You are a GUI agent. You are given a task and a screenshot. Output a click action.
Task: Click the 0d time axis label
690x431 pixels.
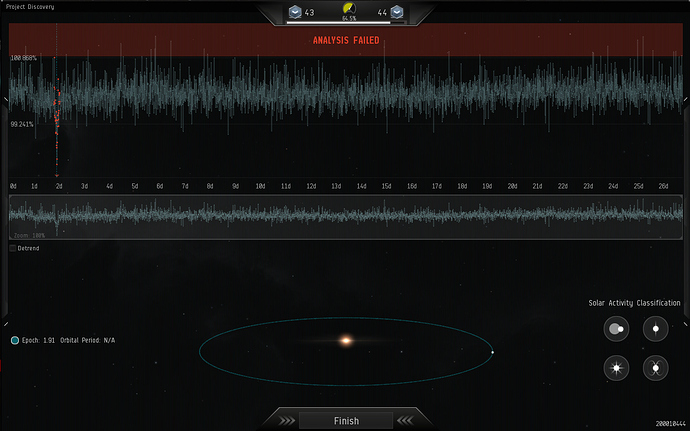(13, 186)
